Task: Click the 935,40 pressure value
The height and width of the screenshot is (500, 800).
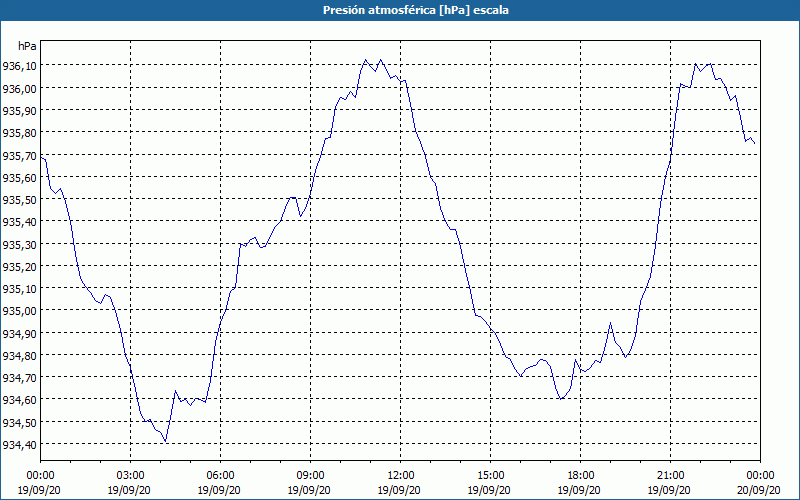Action: tap(19, 222)
